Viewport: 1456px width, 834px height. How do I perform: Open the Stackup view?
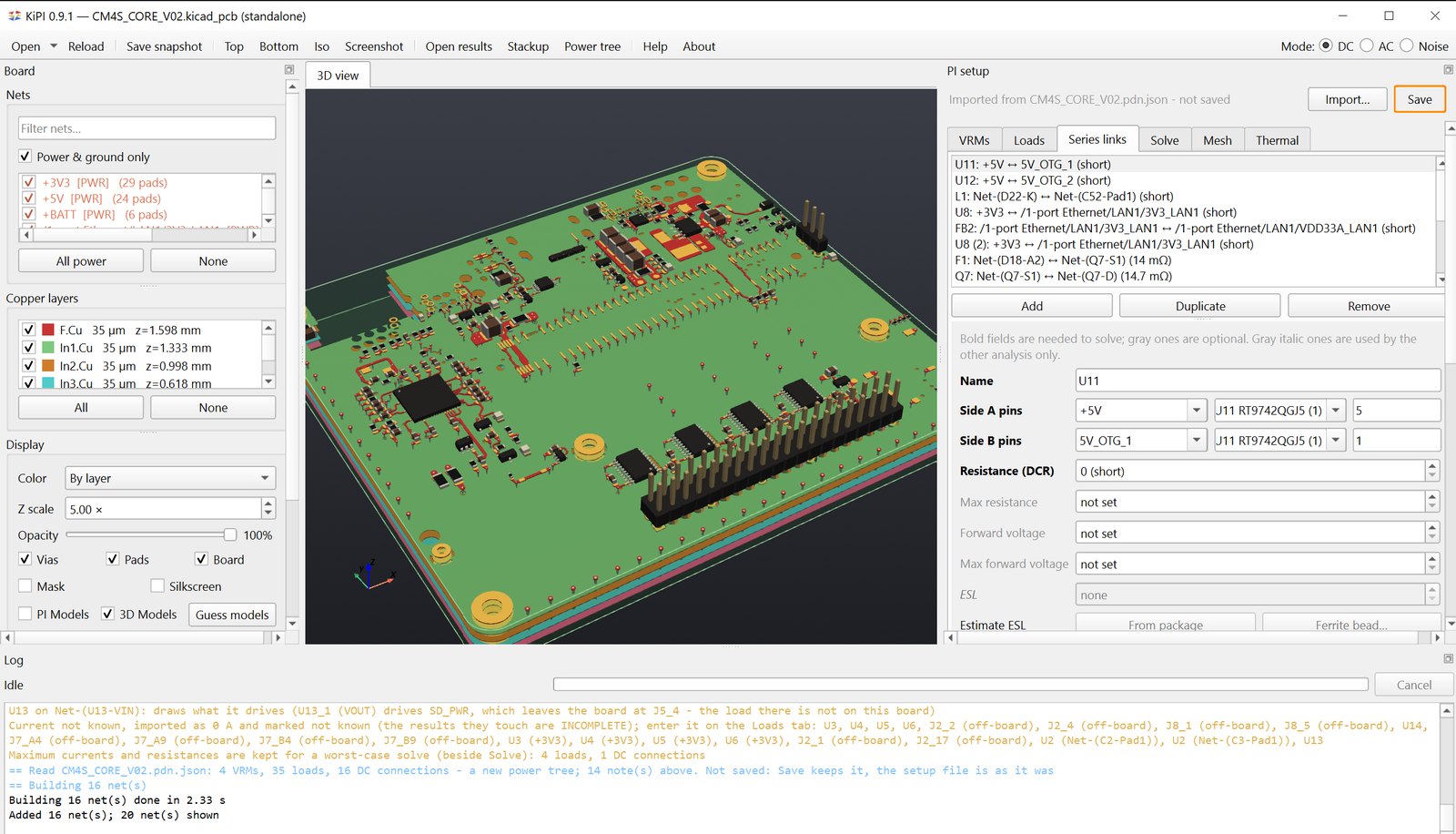tap(528, 46)
